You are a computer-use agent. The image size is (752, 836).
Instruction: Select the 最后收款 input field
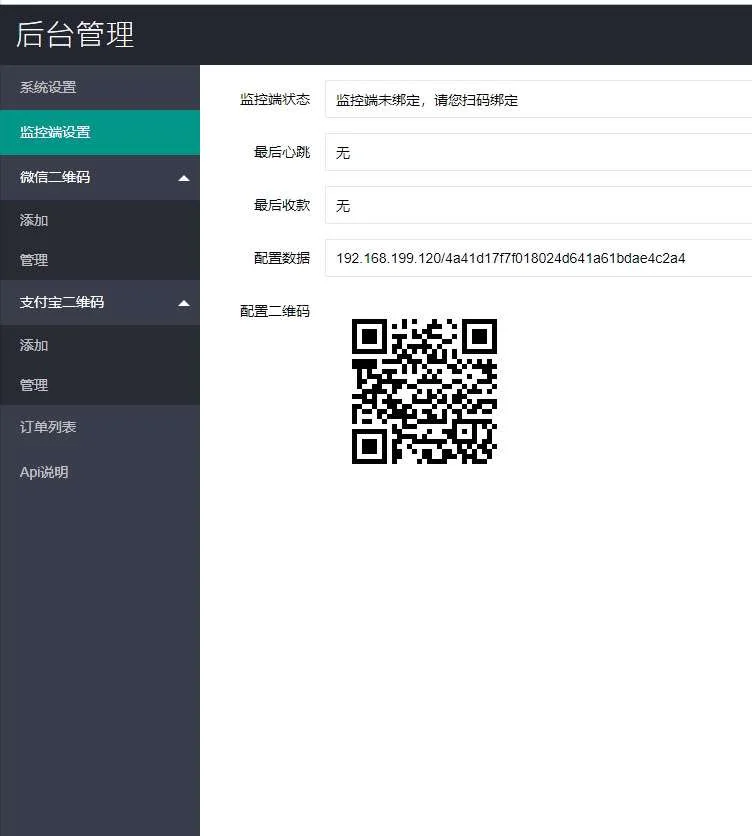pyautogui.click(x=538, y=206)
